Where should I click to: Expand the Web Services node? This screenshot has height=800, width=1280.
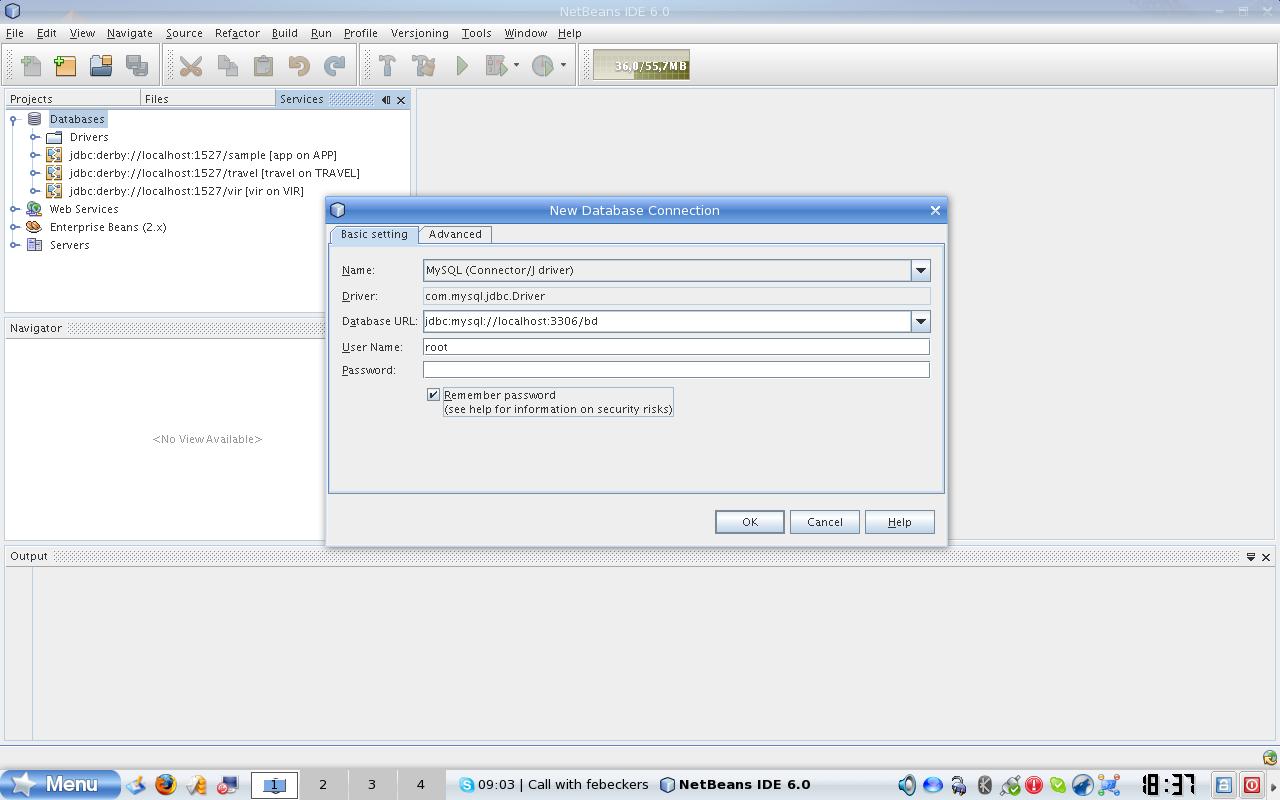coord(14,209)
